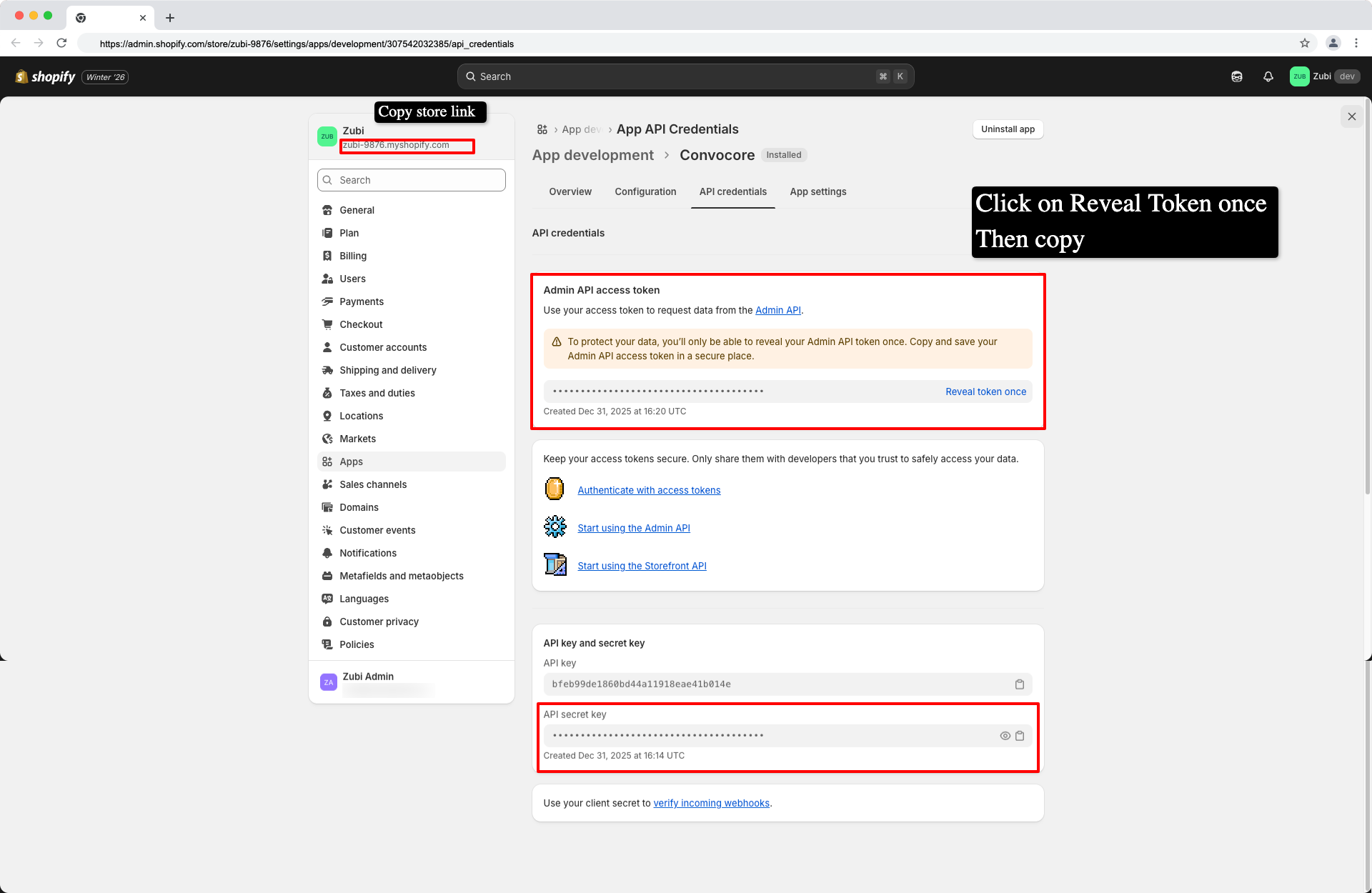Viewport: 1372px width, 893px height.
Task: Switch to the Configuration tab
Action: tap(645, 191)
